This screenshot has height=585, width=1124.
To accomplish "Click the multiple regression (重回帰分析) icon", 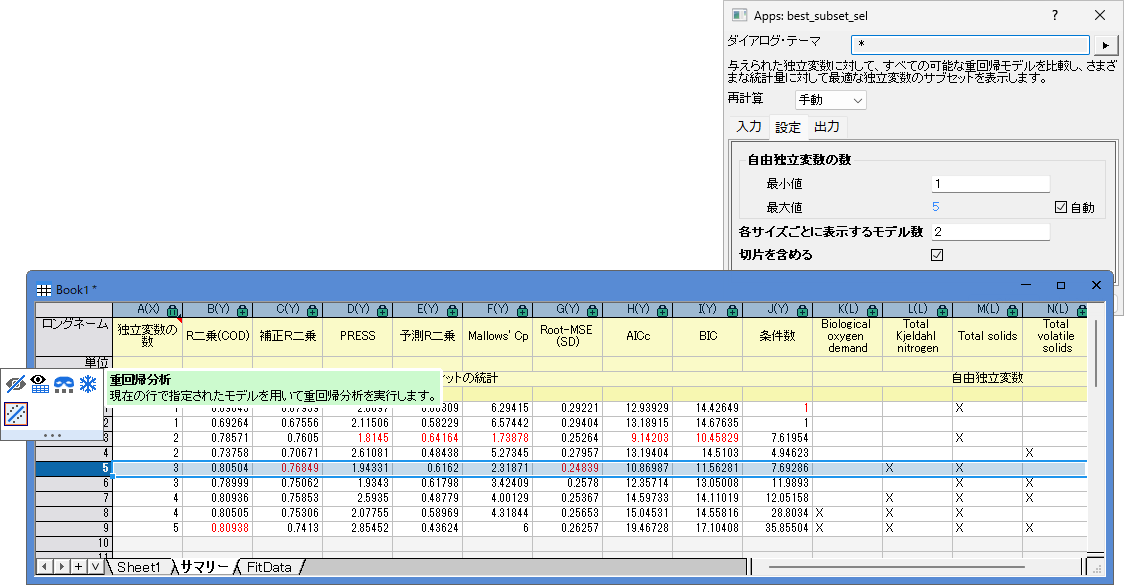I will 16,412.
